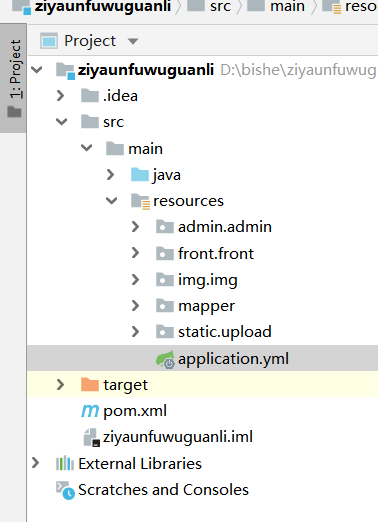
Task: Select the External Libraries label
Action: [x=140, y=463]
